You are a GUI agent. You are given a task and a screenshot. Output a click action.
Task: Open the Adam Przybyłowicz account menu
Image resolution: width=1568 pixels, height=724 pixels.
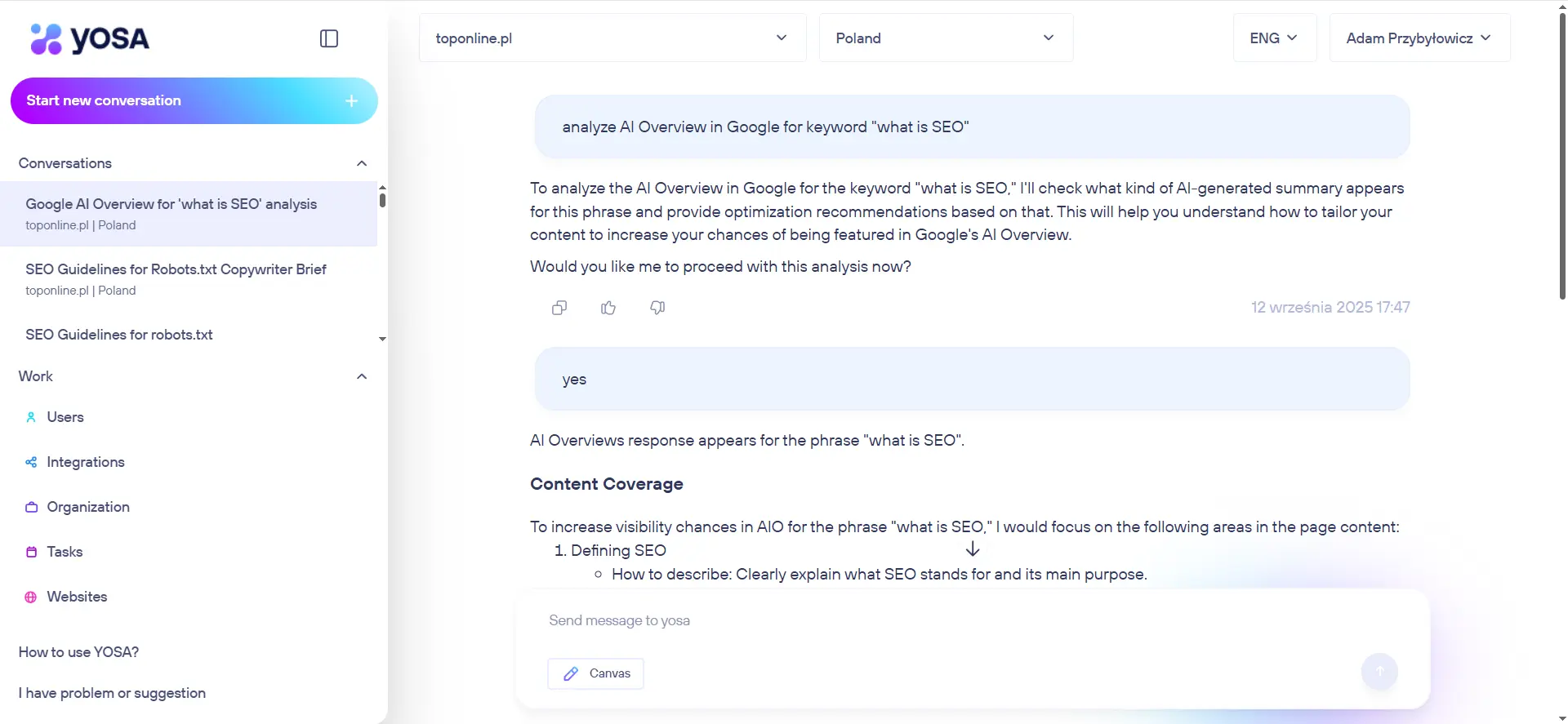pos(1419,38)
